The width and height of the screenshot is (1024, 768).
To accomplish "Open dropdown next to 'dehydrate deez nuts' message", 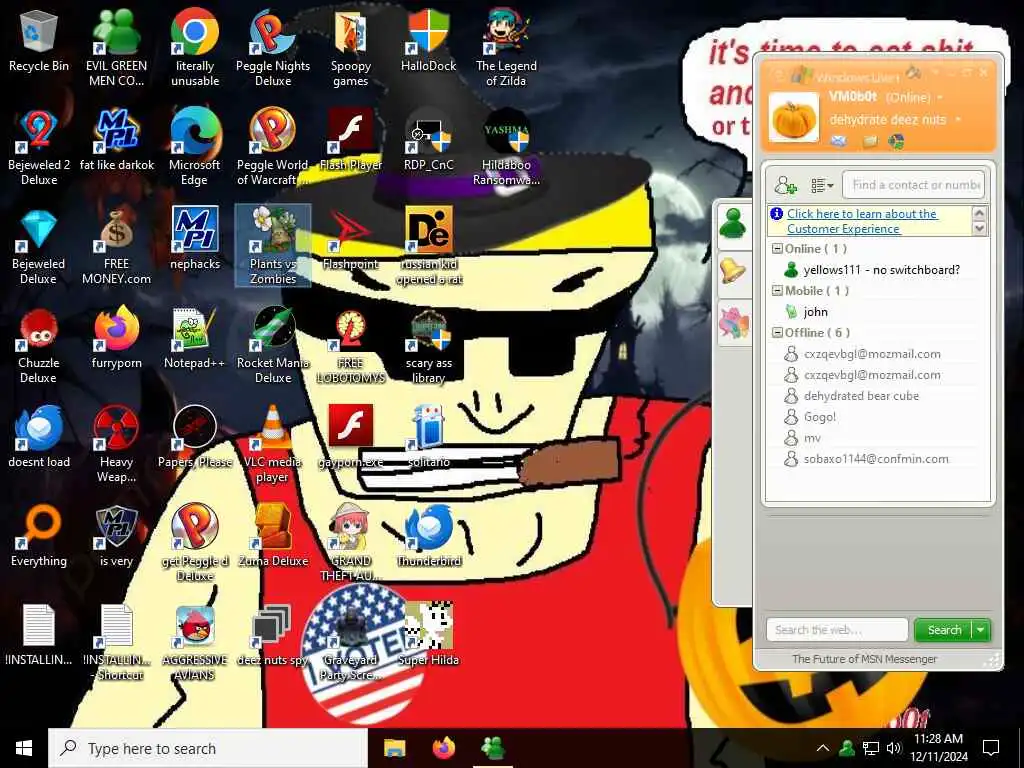I will 958,120.
